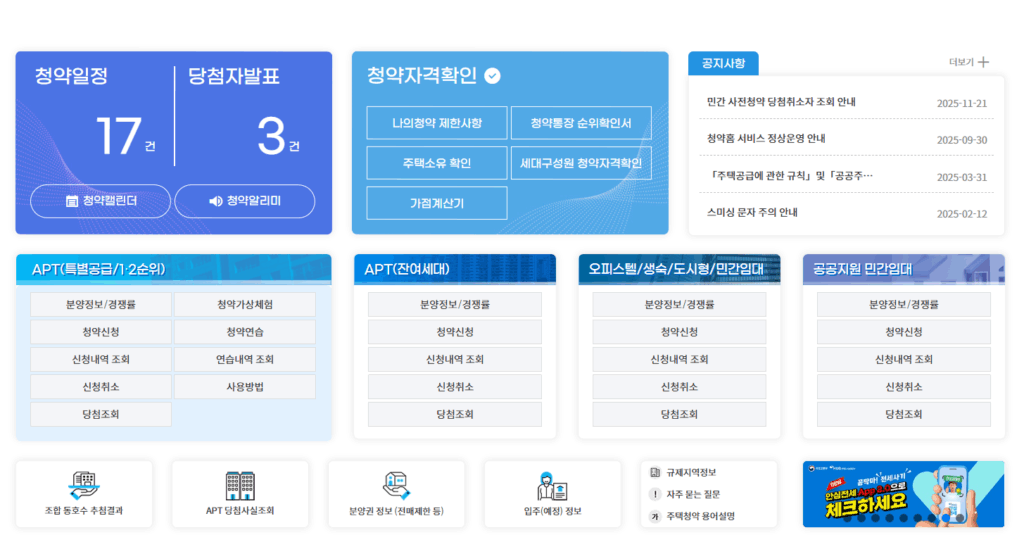1024x554 pixels.
Task: Click 신청취소 under APT(특별공급/1·2순위)
Action: 101,387
